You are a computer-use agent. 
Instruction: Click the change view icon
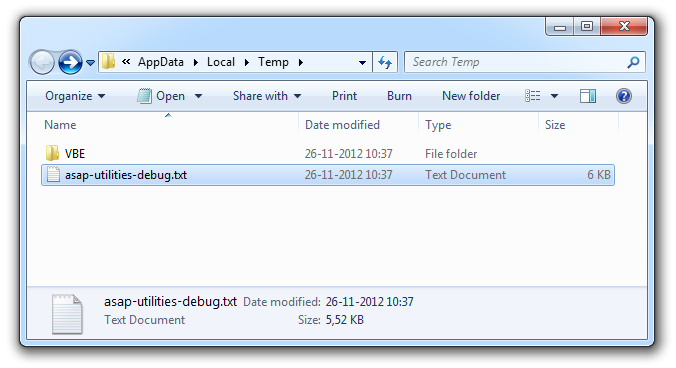click(532, 96)
